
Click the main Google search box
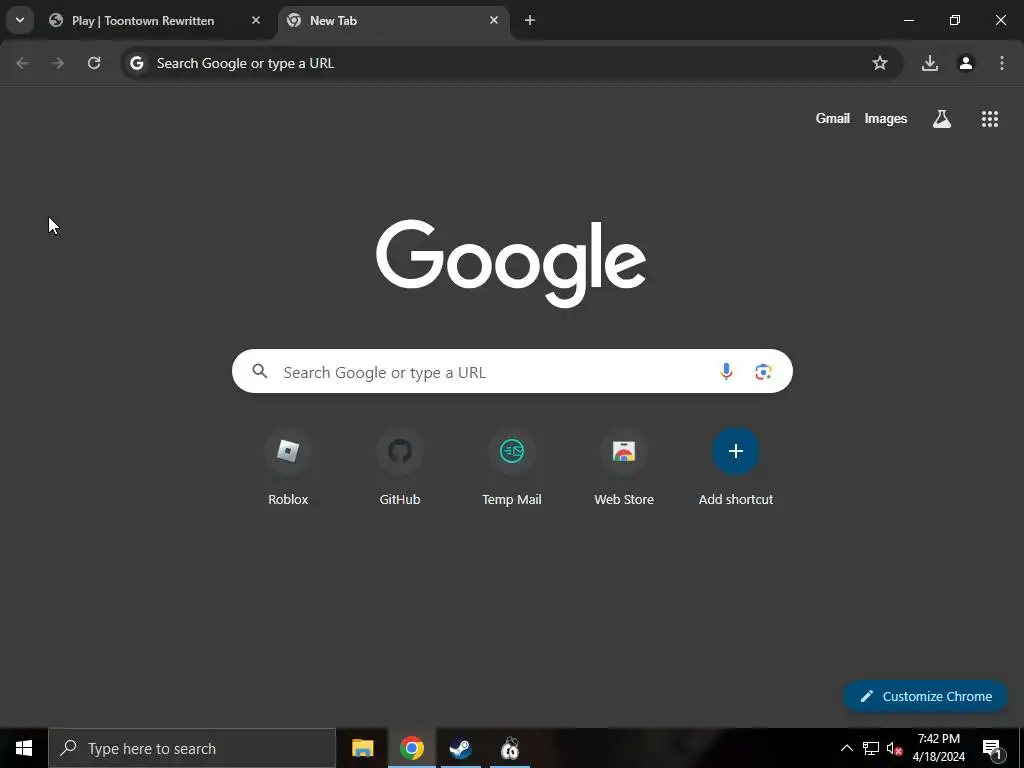[x=512, y=371]
